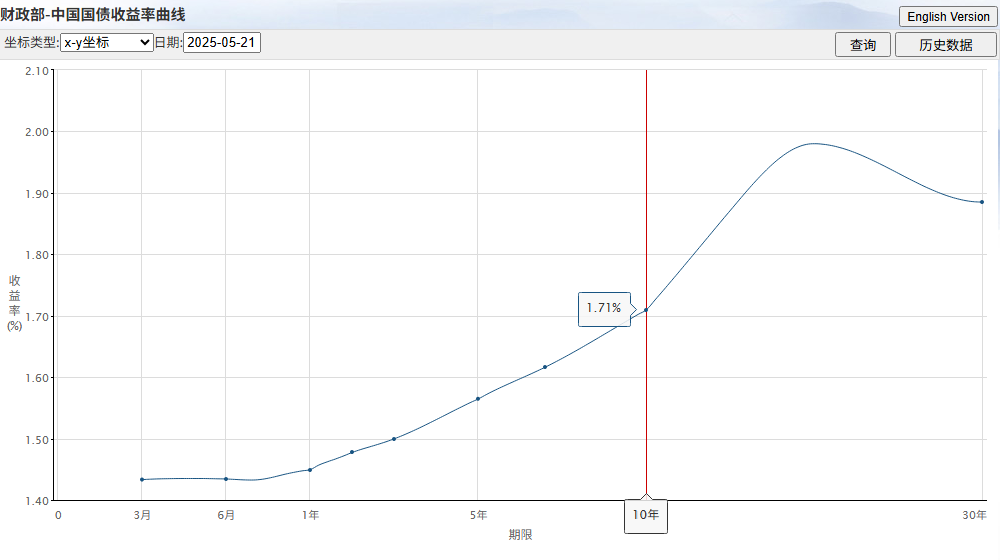Viewport: 1000px width, 560px height.
Task: Click the 30年 x-axis label
Action: pos(974,515)
